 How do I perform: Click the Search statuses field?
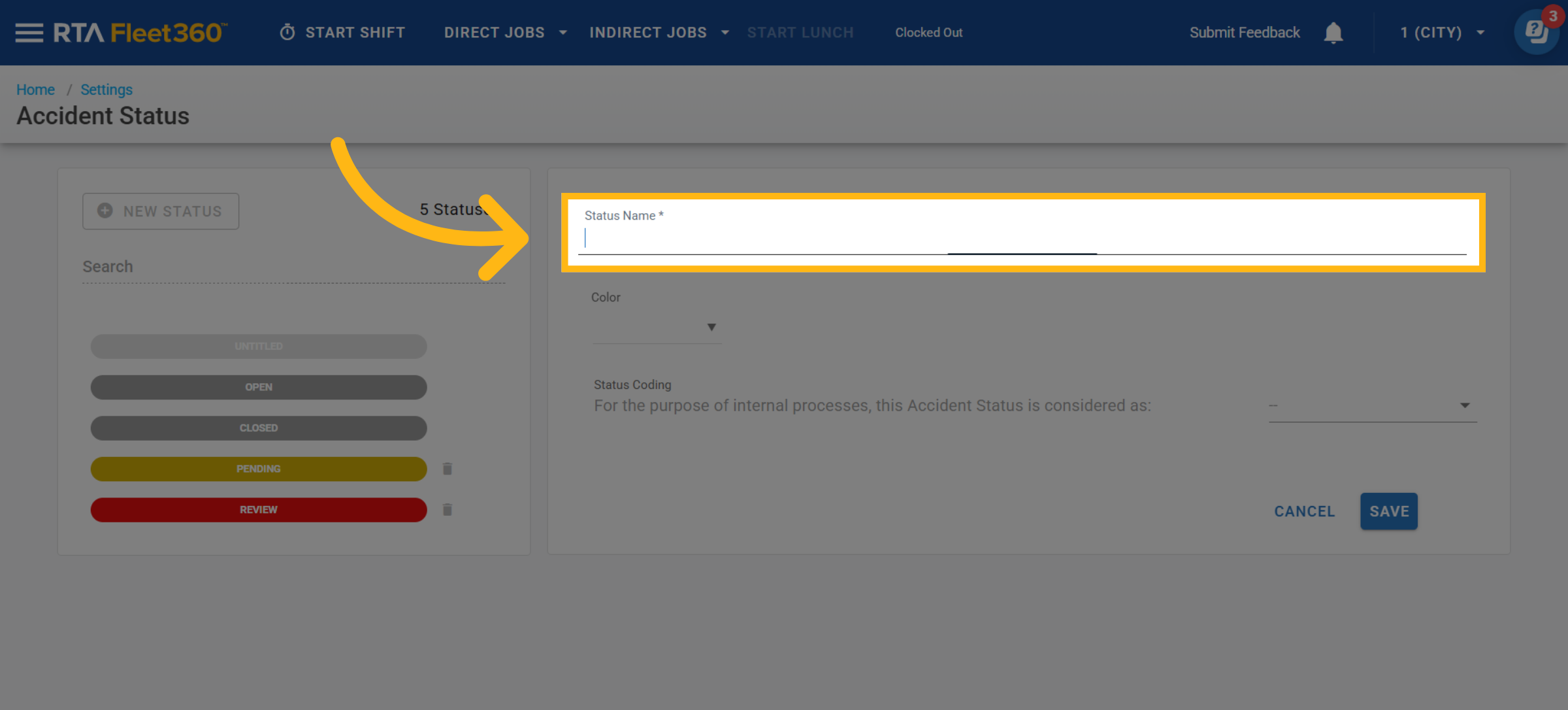pyautogui.click(x=293, y=267)
